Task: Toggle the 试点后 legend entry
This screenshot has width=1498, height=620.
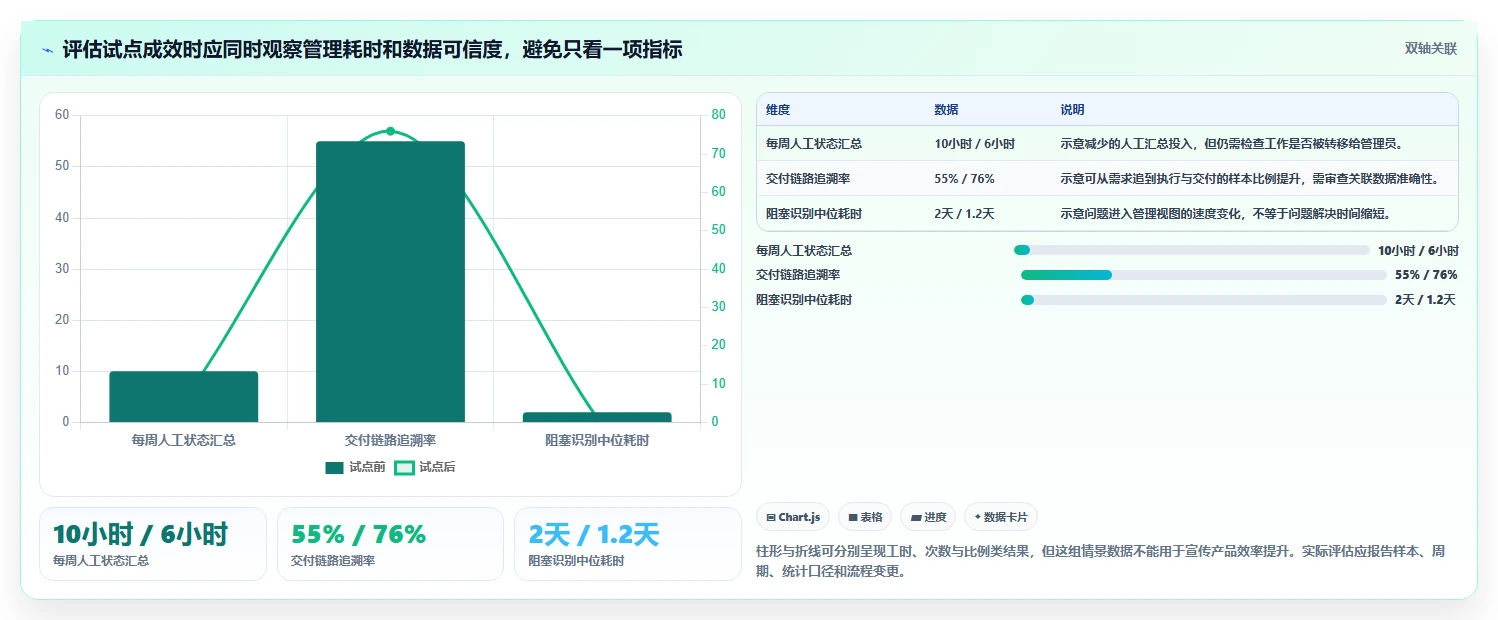Action: (425, 467)
